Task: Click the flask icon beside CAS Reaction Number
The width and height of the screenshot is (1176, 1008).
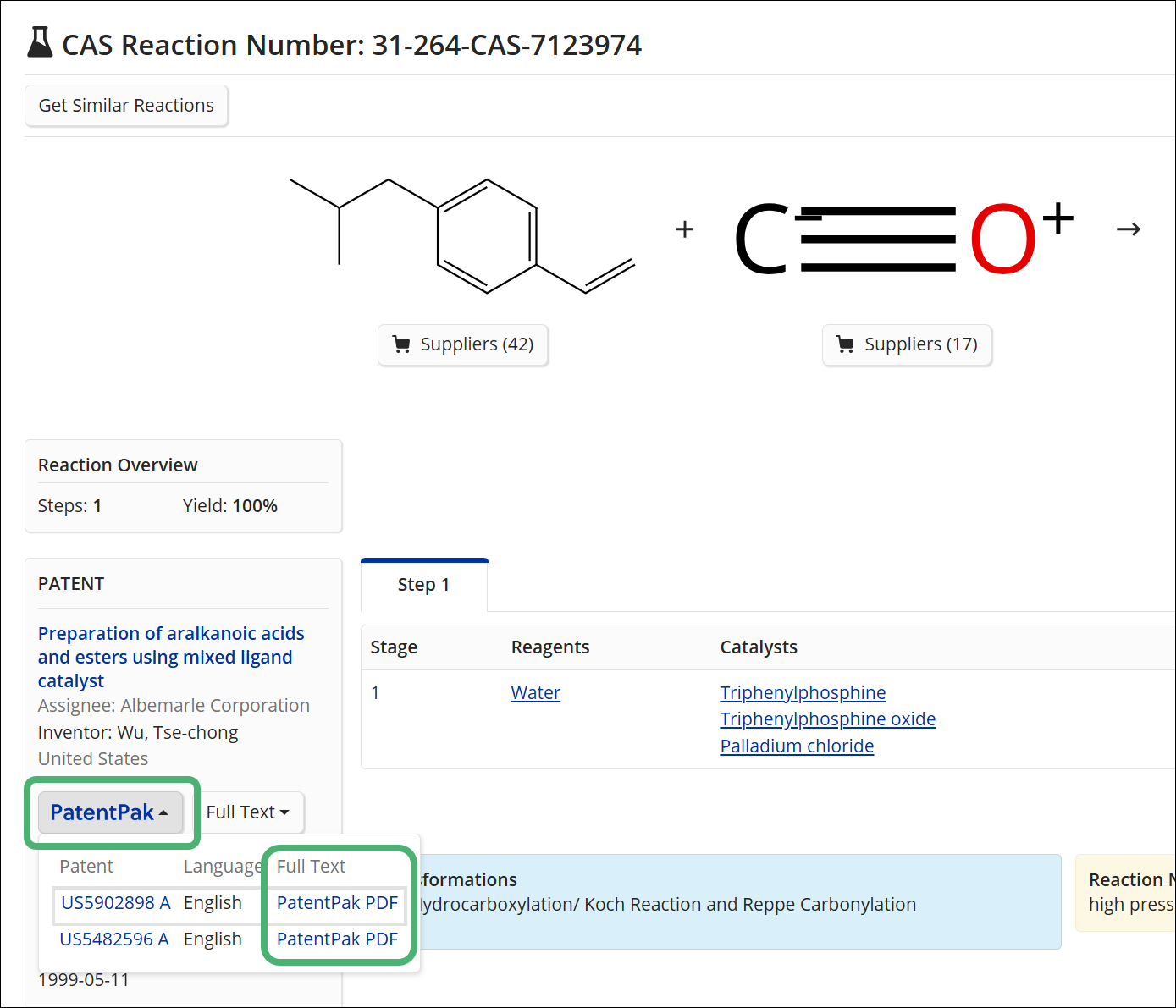Action: click(40, 42)
